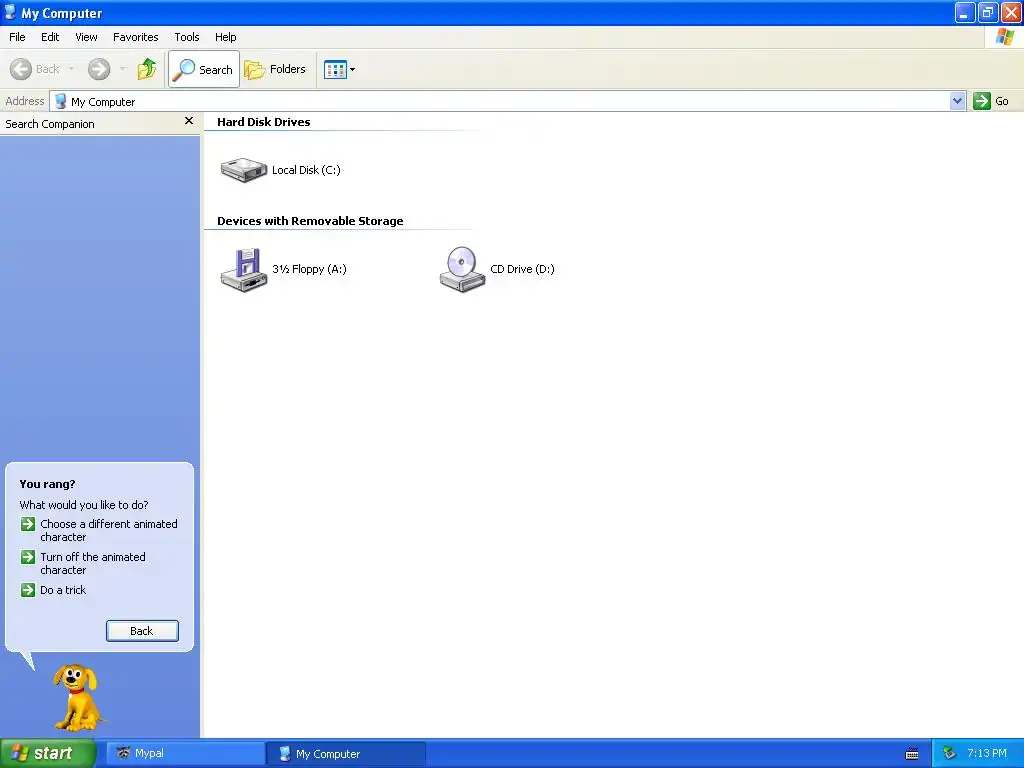
Task: Click the keyboard icon in taskbar
Action: pyautogui.click(x=912, y=754)
